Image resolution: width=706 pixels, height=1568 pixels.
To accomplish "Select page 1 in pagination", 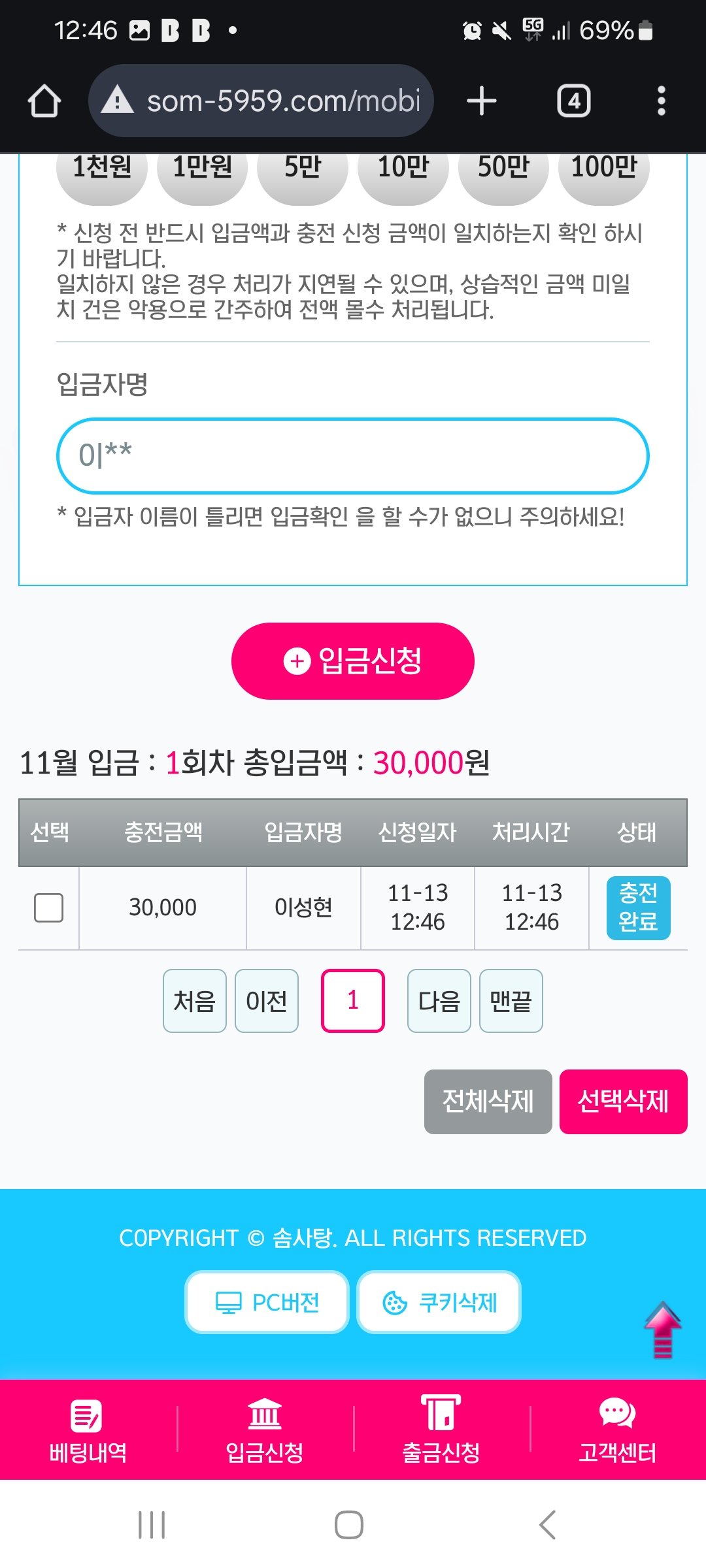I will (352, 1001).
